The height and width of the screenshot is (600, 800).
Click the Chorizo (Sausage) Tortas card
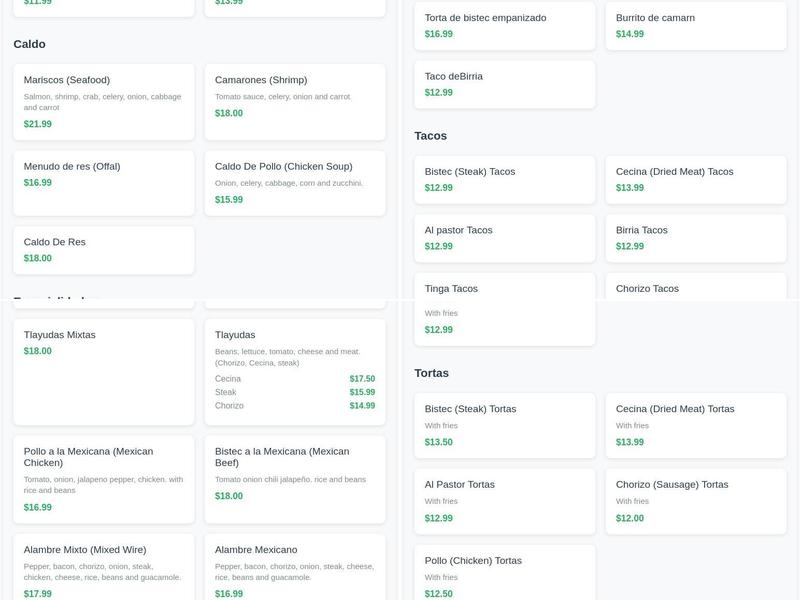695,501
